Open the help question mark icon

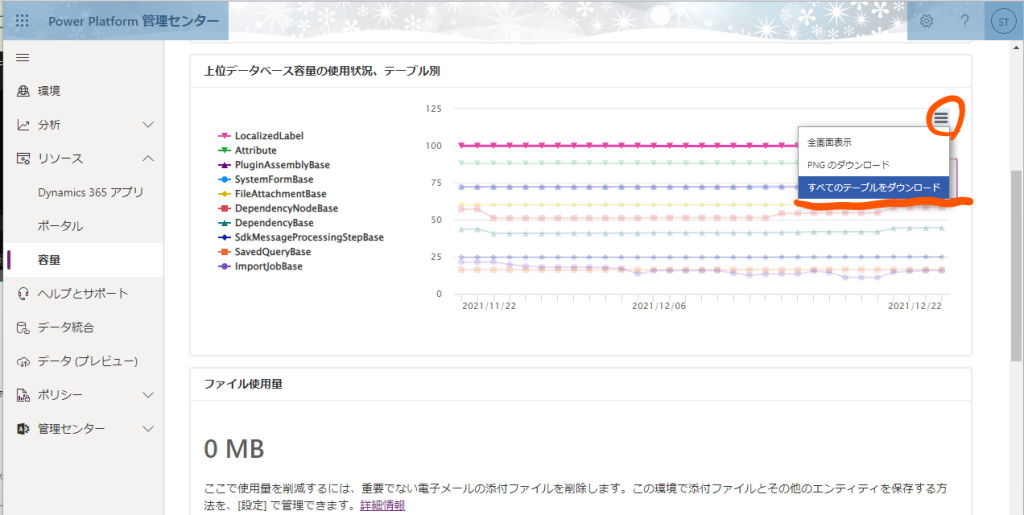[x=965, y=21]
